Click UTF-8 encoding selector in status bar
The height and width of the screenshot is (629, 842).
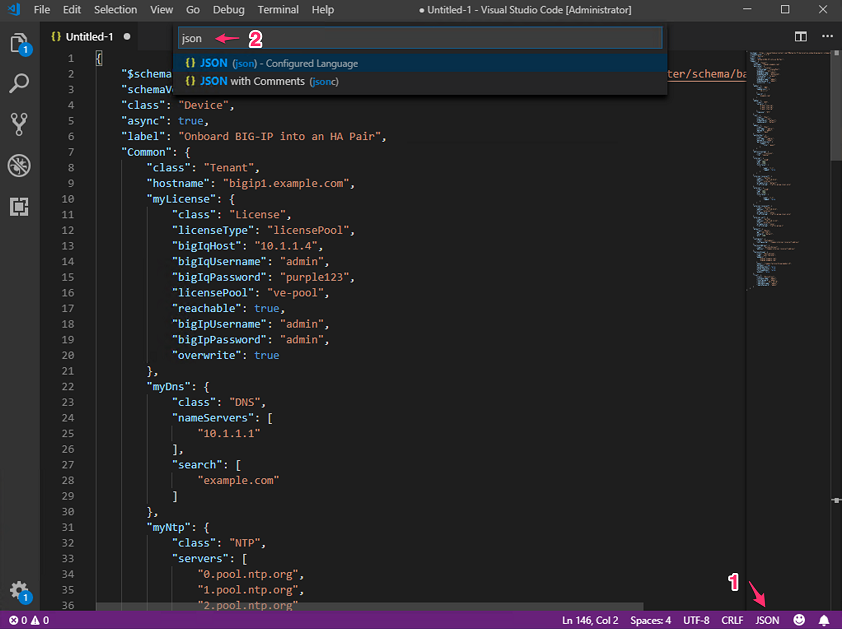click(x=696, y=620)
